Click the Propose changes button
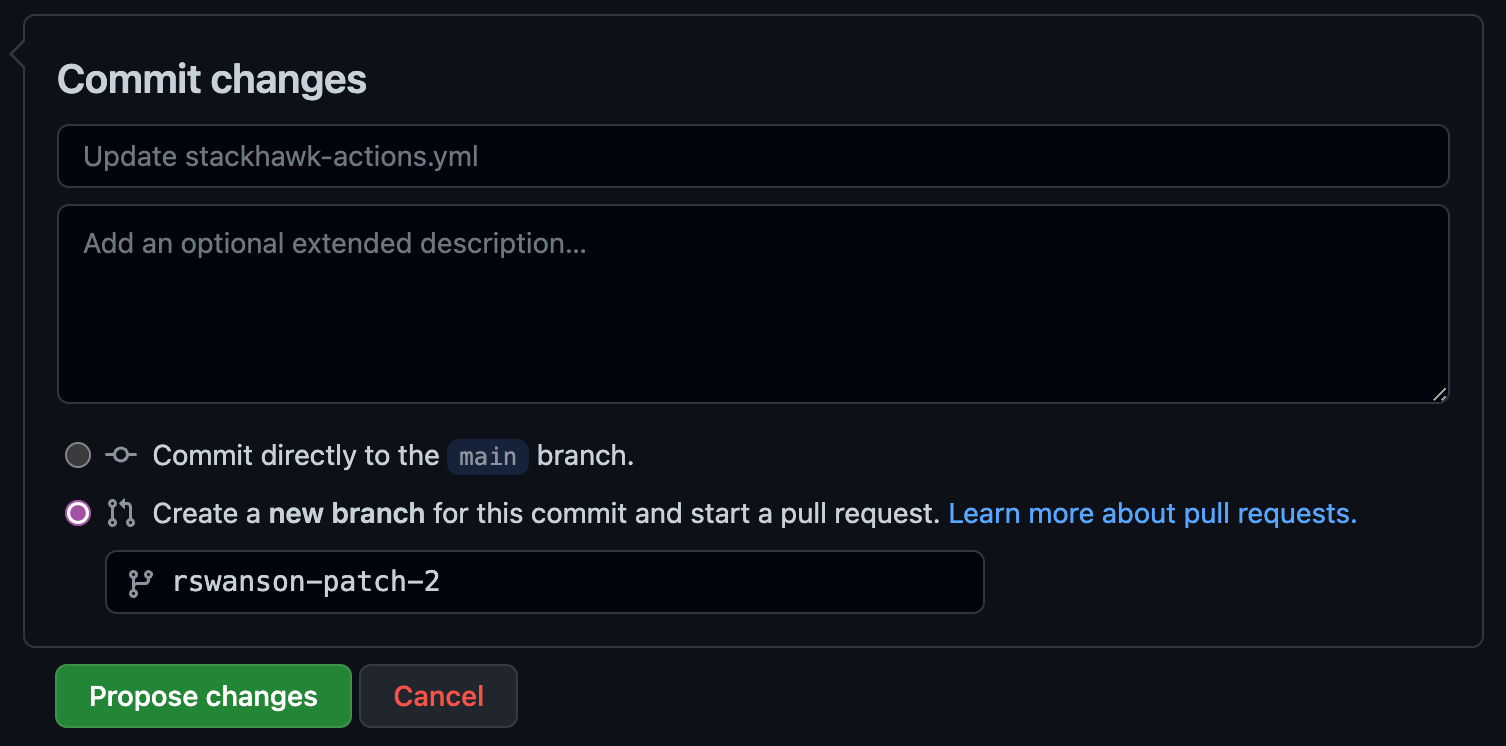Screen dimensions: 1506x746 click(x=203, y=695)
